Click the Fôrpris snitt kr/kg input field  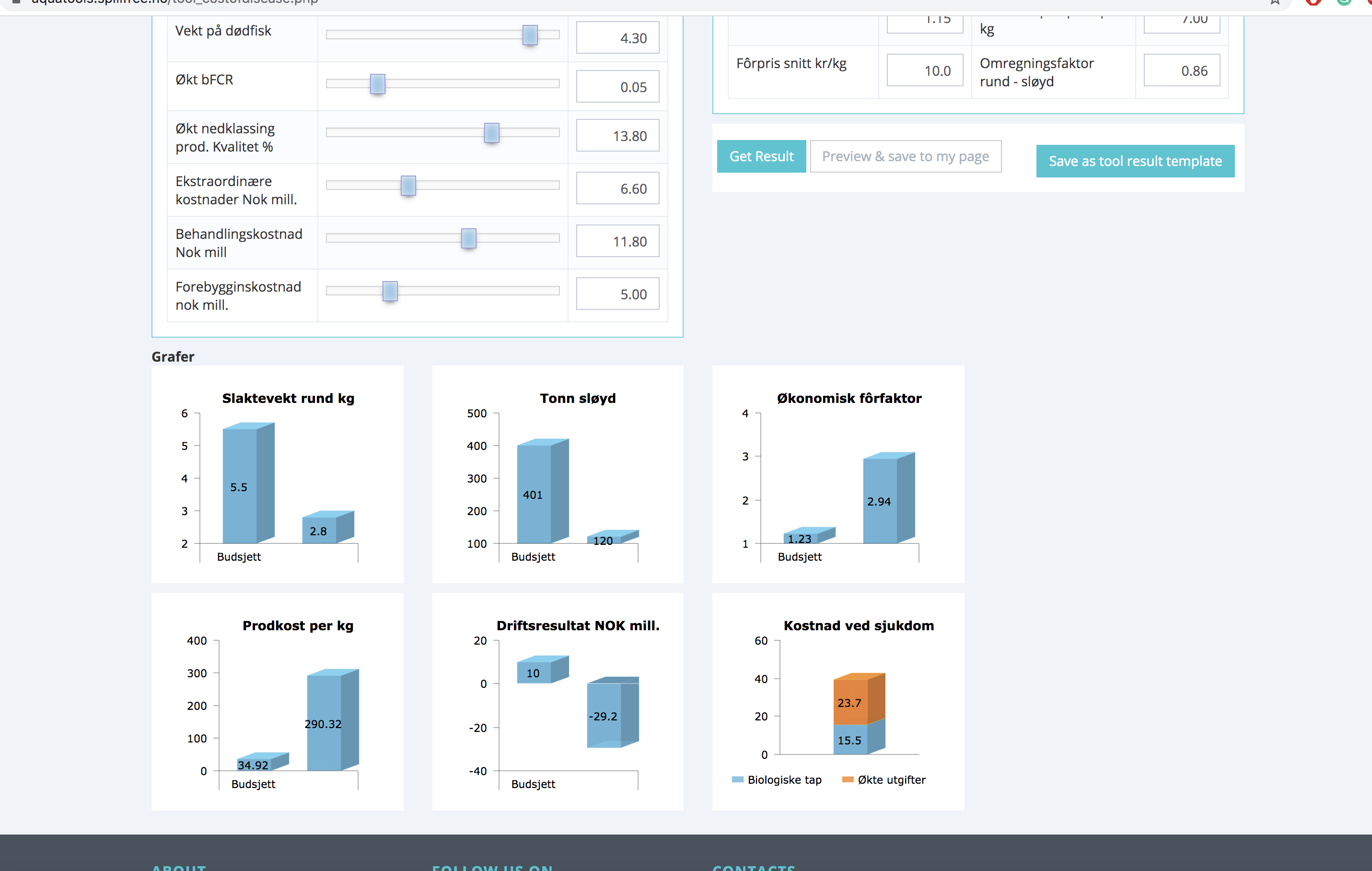pyautogui.click(x=924, y=71)
